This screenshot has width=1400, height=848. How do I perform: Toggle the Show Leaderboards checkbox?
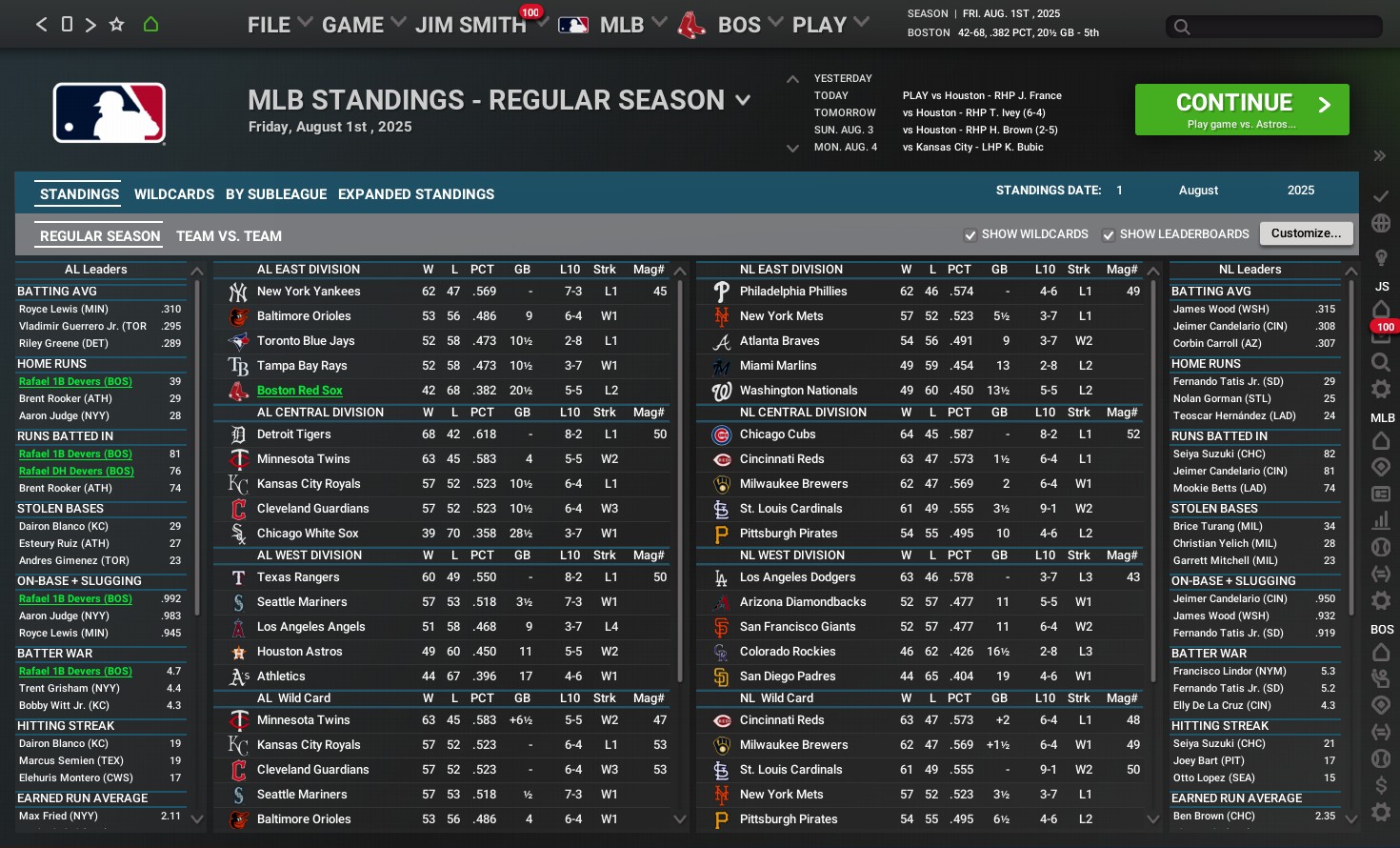pos(1109,235)
